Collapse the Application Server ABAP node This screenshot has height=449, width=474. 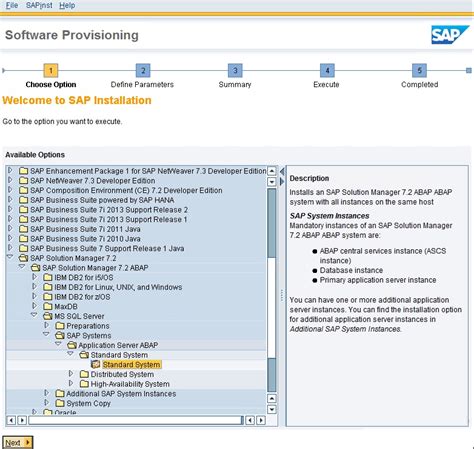[x=58, y=344]
